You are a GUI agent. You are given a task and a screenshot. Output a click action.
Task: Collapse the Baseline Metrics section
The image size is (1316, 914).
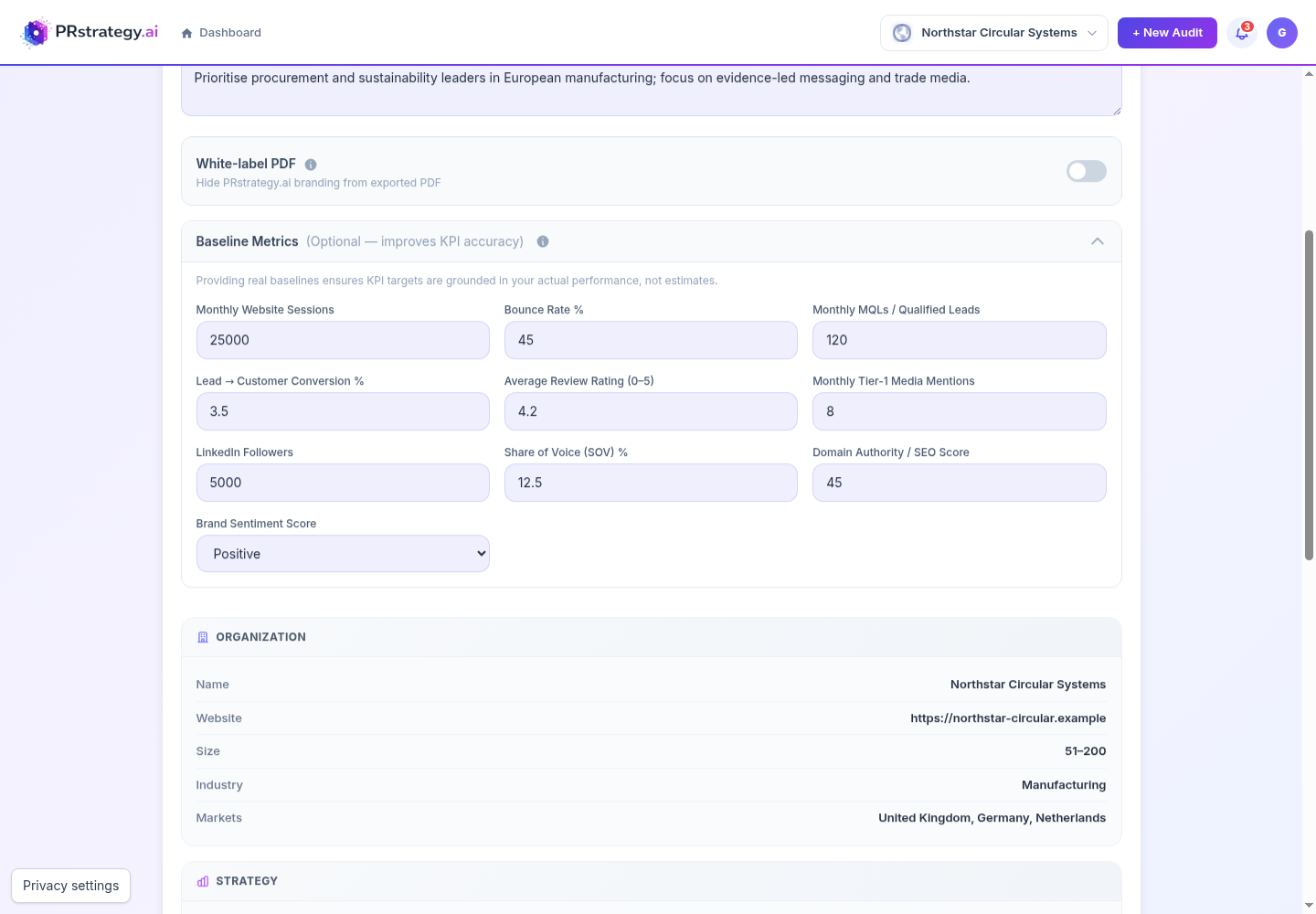click(1098, 241)
